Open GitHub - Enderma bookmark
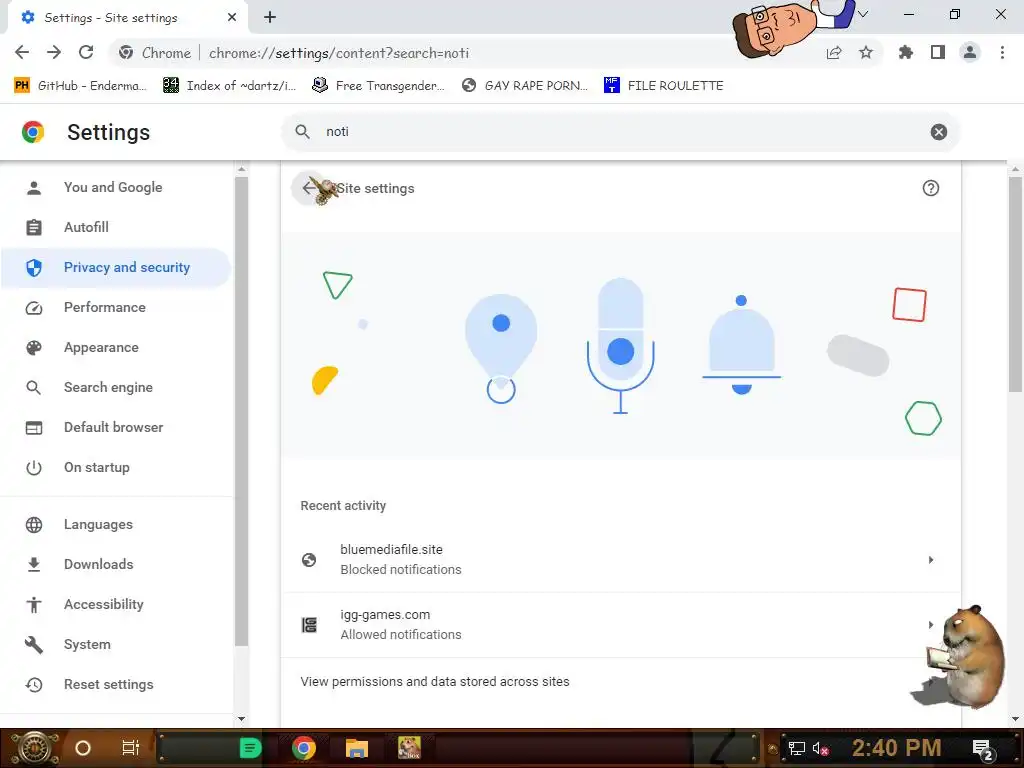The height and width of the screenshot is (768, 1024). point(80,86)
